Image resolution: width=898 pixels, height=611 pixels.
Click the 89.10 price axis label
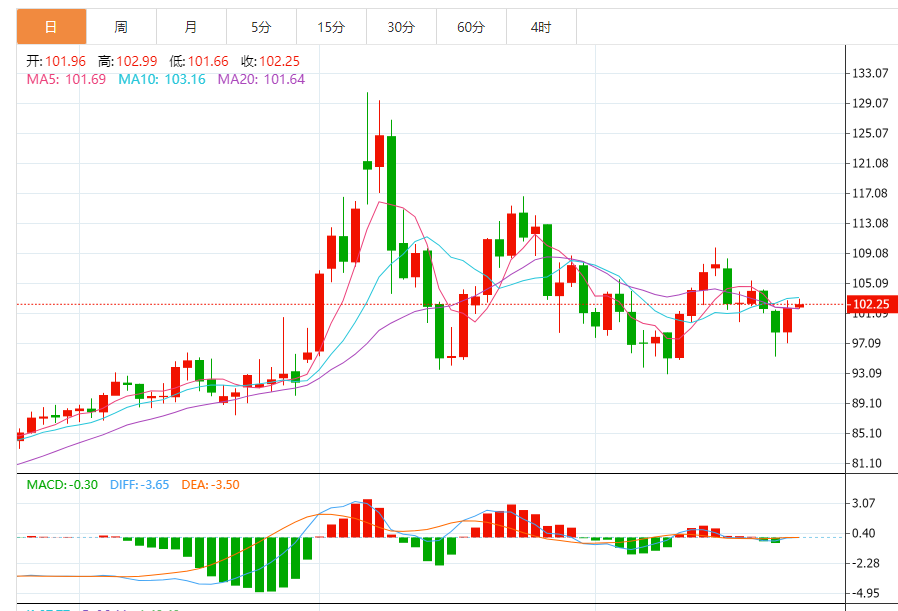click(867, 403)
